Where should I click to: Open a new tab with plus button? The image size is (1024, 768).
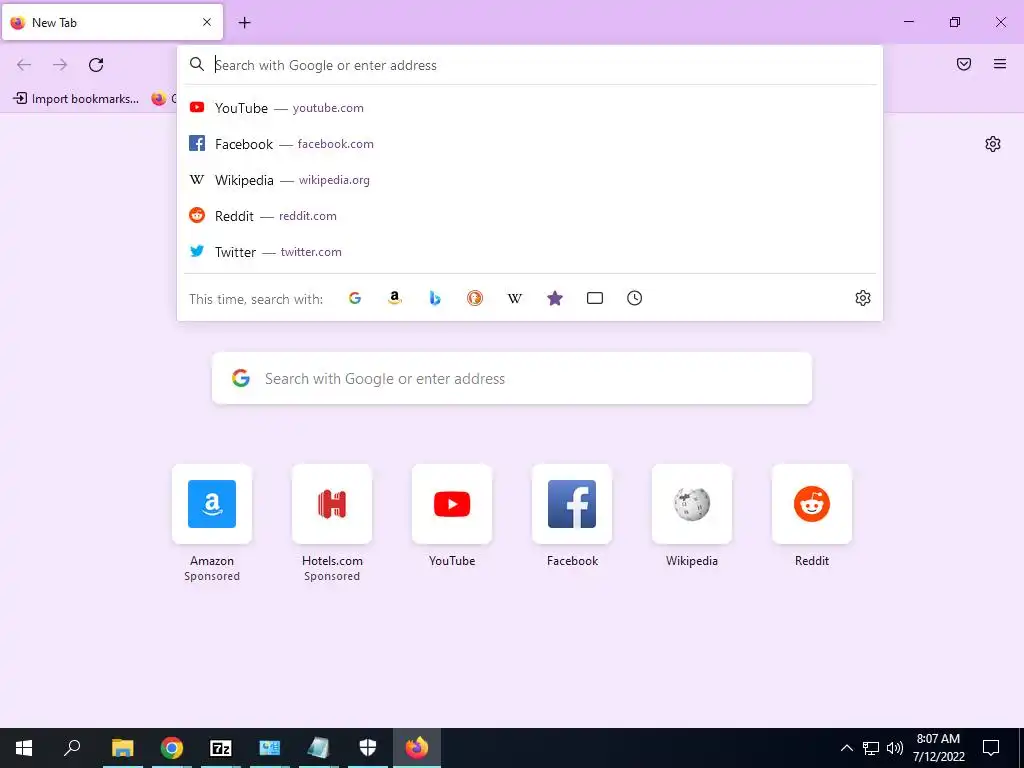pyautogui.click(x=244, y=23)
